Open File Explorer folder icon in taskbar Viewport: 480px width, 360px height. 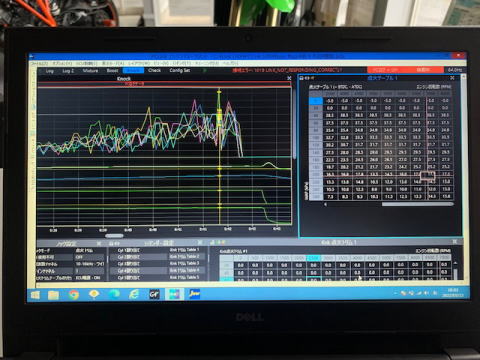point(53,294)
